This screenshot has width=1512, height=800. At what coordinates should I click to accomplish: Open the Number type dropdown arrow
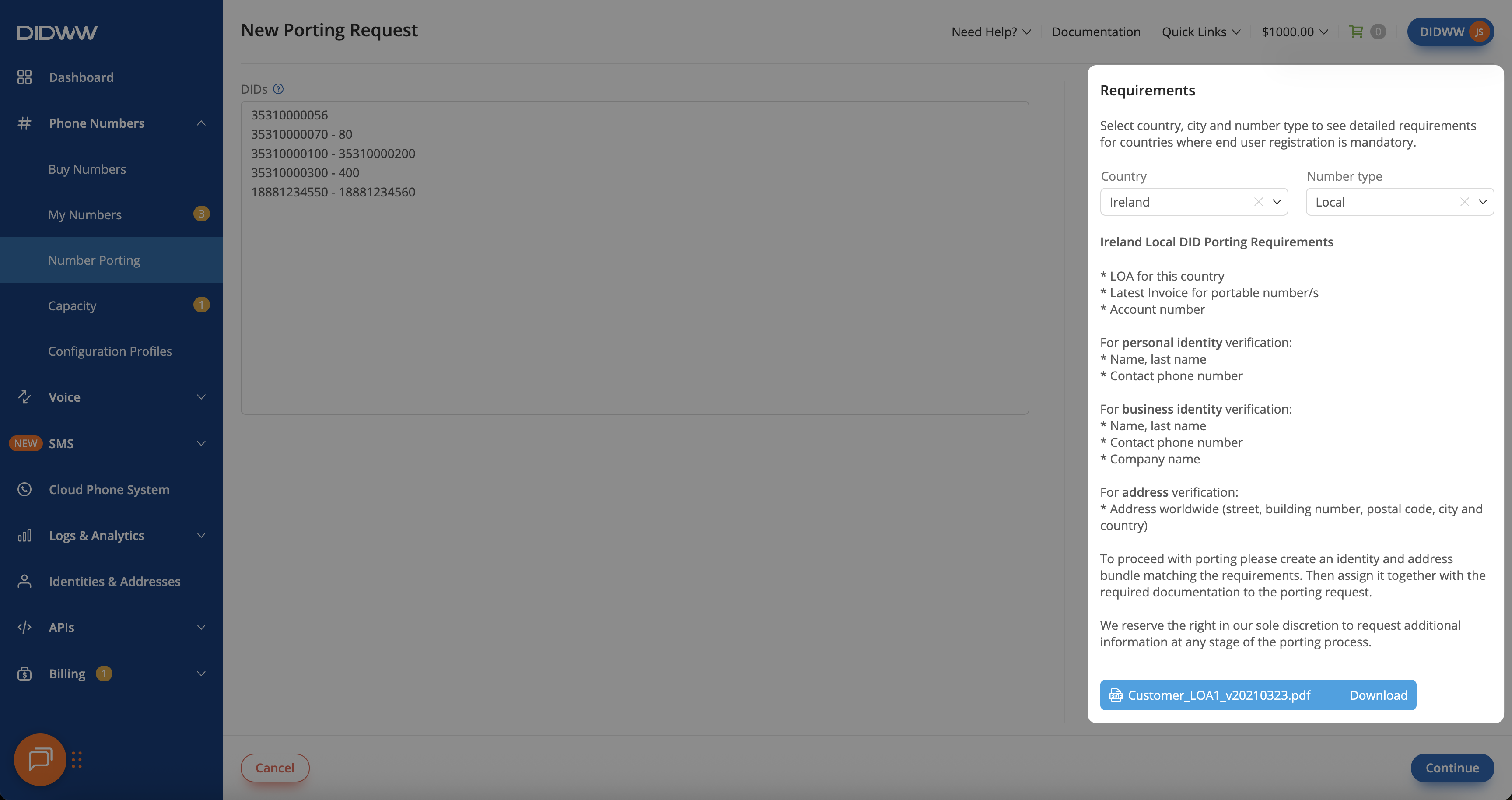pyautogui.click(x=1482, y=202)
